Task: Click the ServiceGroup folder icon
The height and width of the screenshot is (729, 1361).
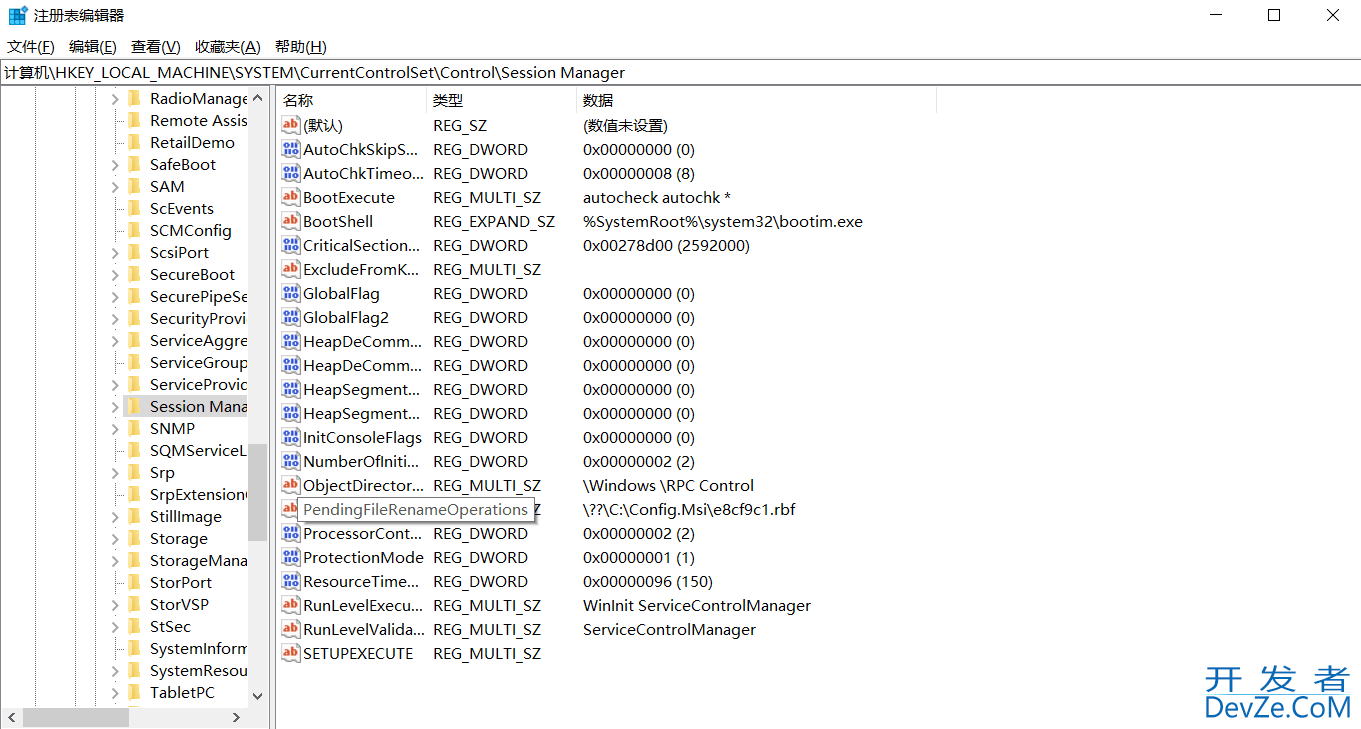Action: pyautogui.click(x=134, y=362)
